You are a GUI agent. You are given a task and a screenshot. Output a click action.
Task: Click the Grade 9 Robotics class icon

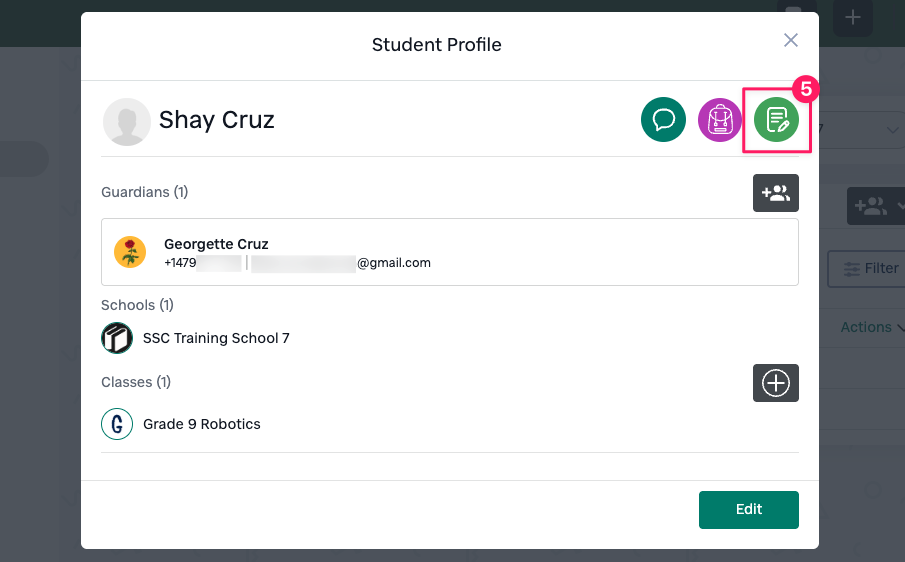[117, 424]
